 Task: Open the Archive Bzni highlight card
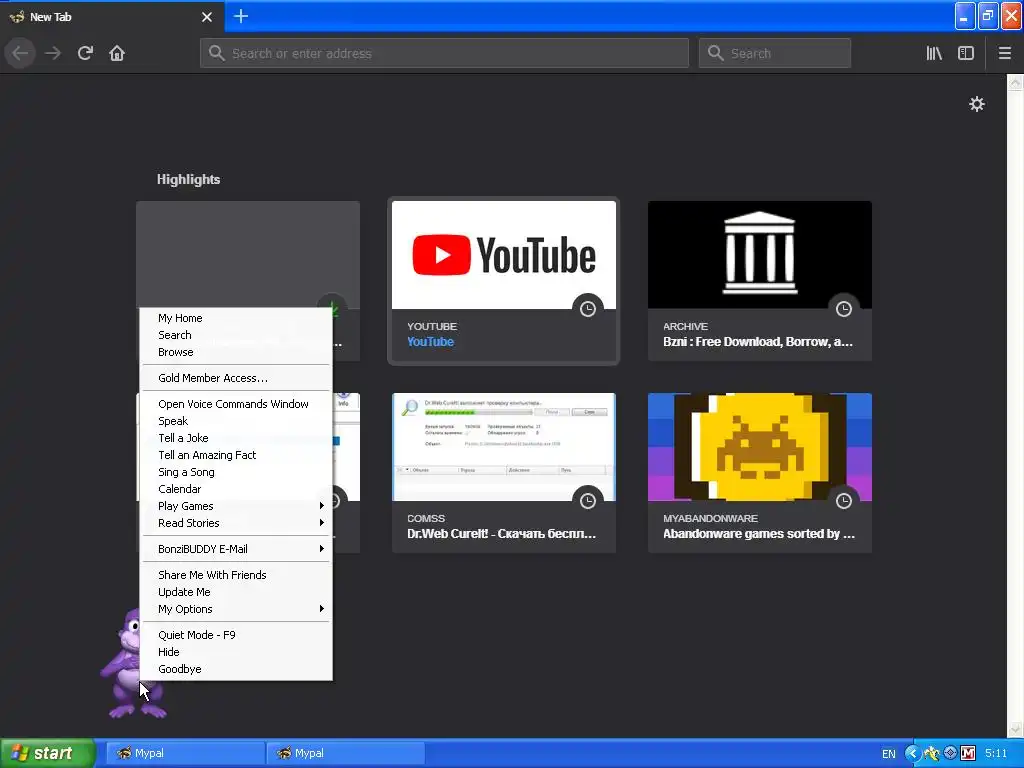pos(760,281)
